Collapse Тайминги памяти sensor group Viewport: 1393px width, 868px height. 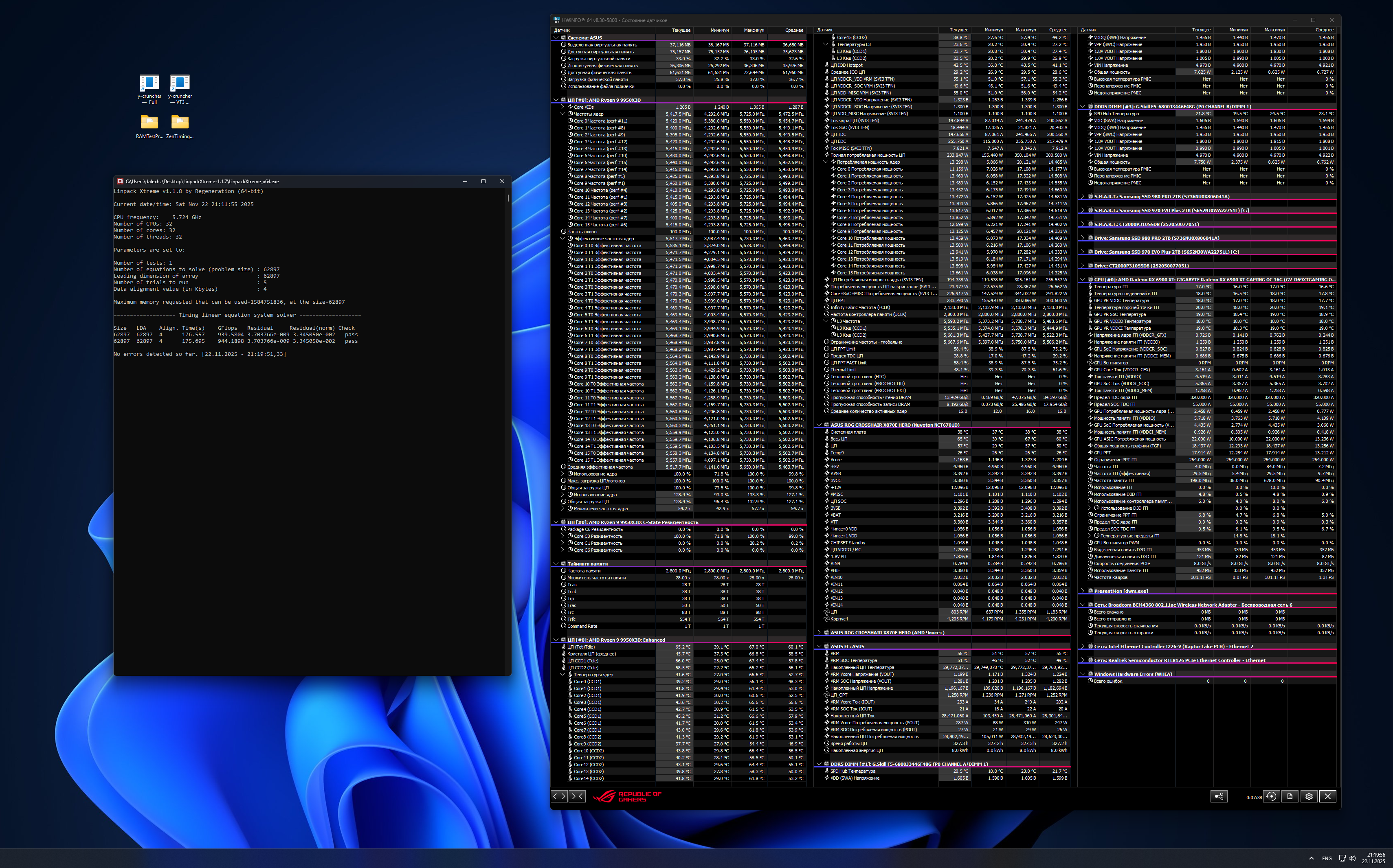pos(556,564)
